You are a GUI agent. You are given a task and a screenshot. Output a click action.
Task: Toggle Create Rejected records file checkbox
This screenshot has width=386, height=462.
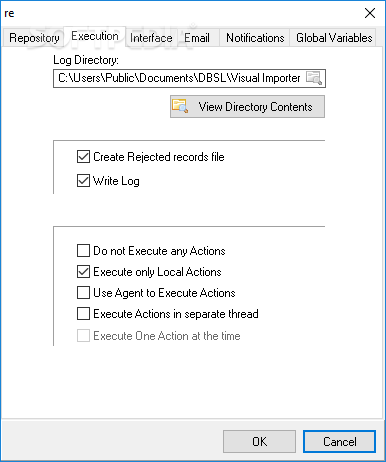[x=83, y=157]
